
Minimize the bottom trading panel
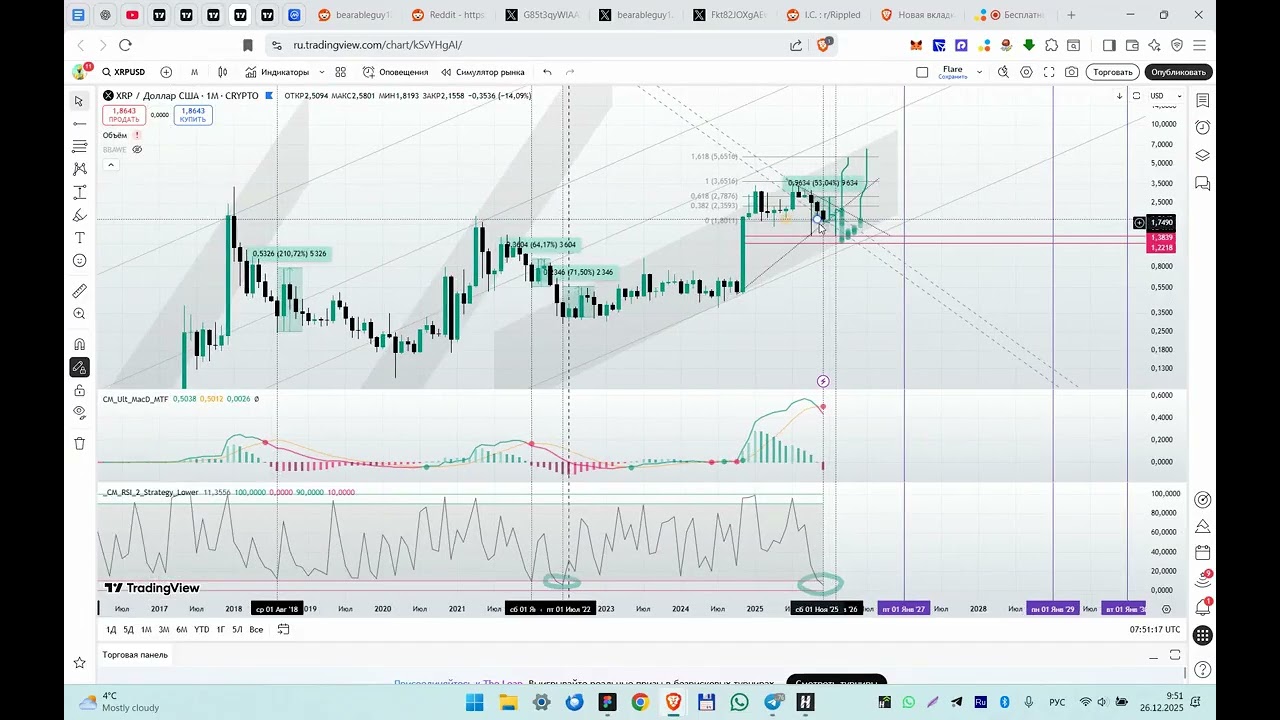tap(1153, 656)
